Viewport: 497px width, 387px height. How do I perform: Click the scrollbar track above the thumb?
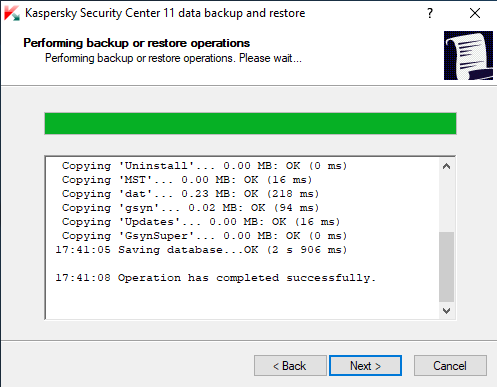[x=446, y=203]
